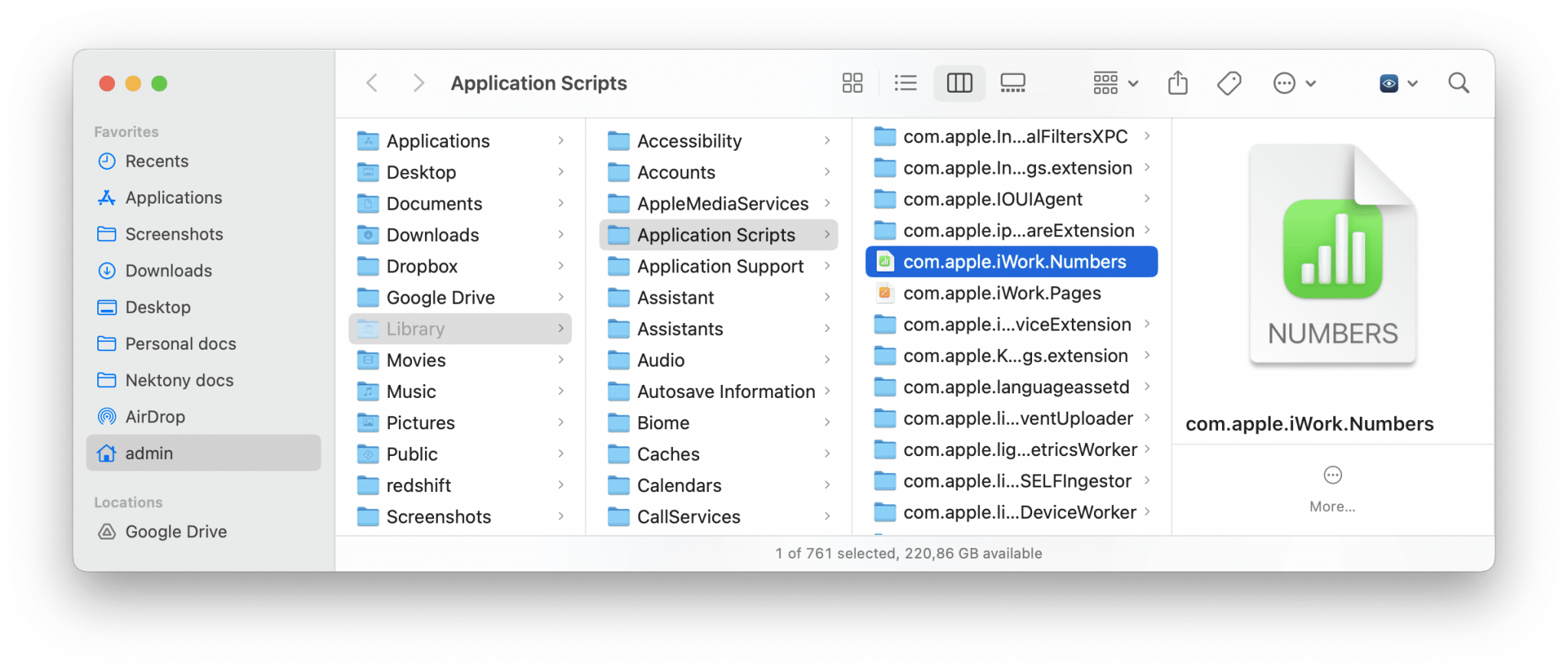Viewport: 1568px width, 668px height.
Task: Click the More... button in preview pane
Action: tap(1332, 490)
